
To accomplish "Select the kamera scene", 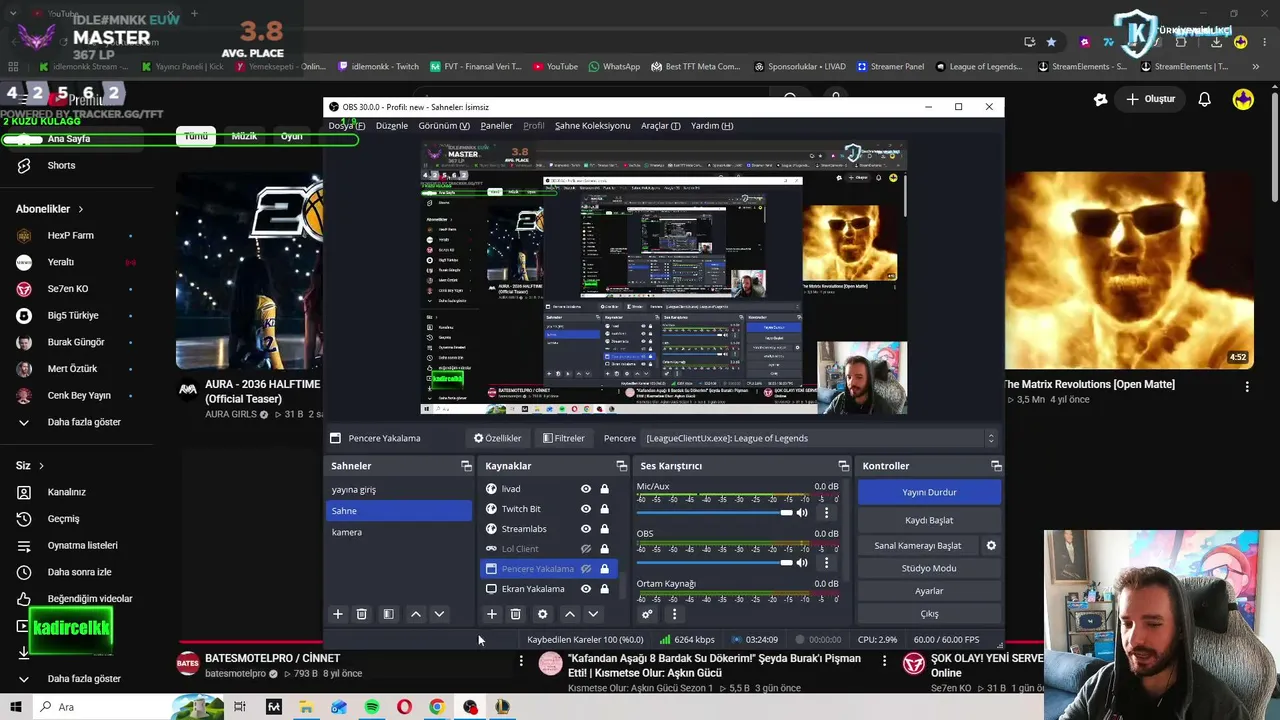I will click(400, 532).
